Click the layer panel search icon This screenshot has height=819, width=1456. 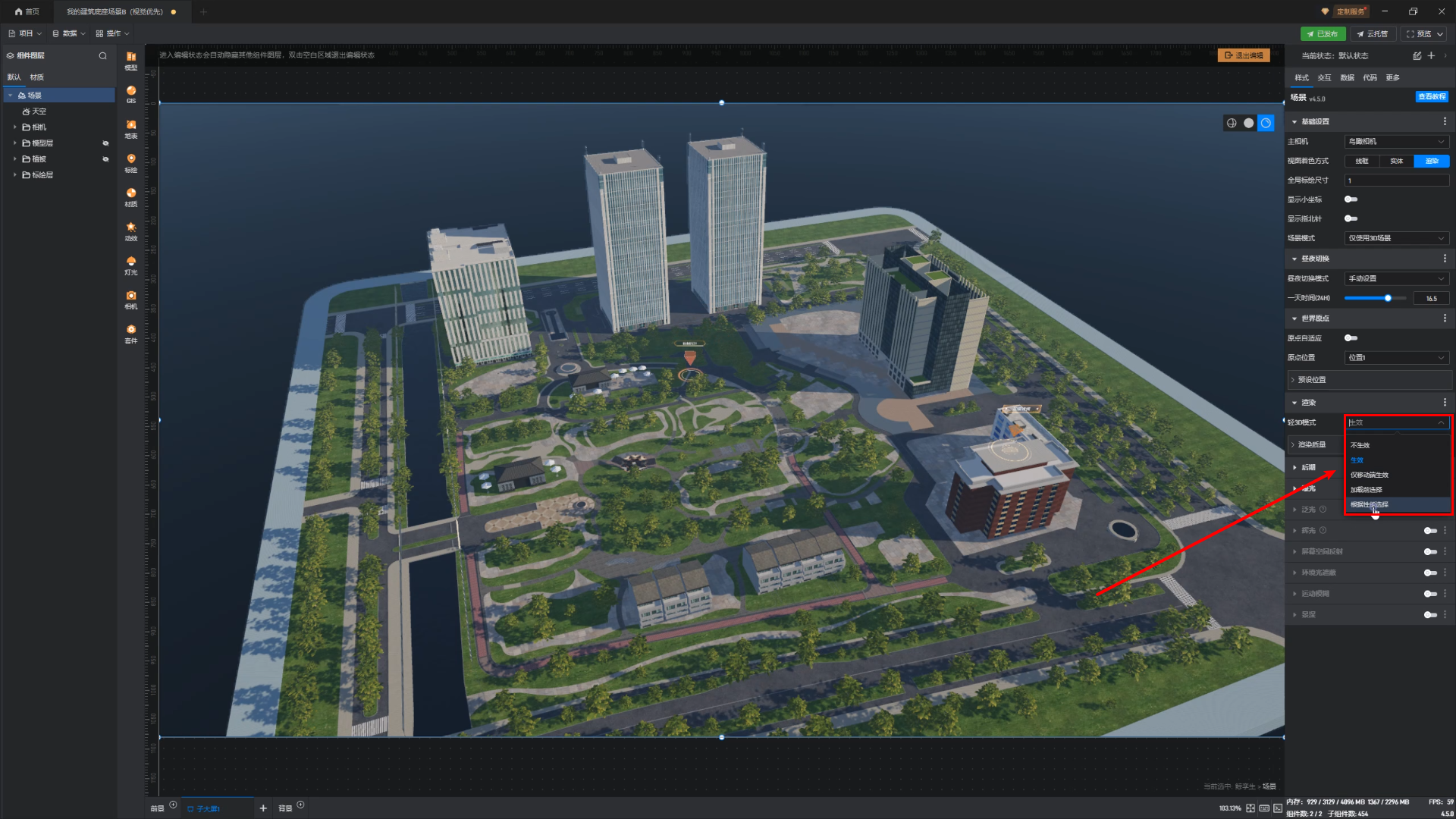(103, 55)
